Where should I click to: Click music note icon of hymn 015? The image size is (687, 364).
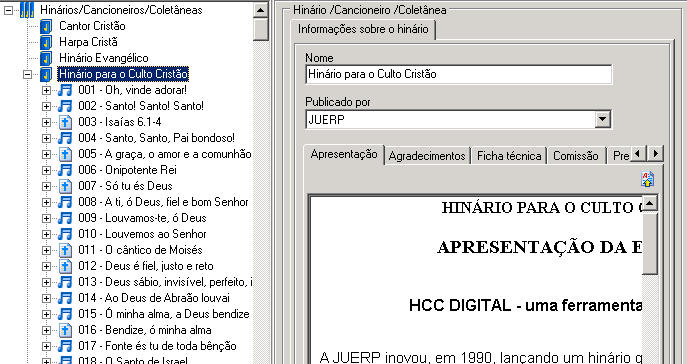(65, 315)
